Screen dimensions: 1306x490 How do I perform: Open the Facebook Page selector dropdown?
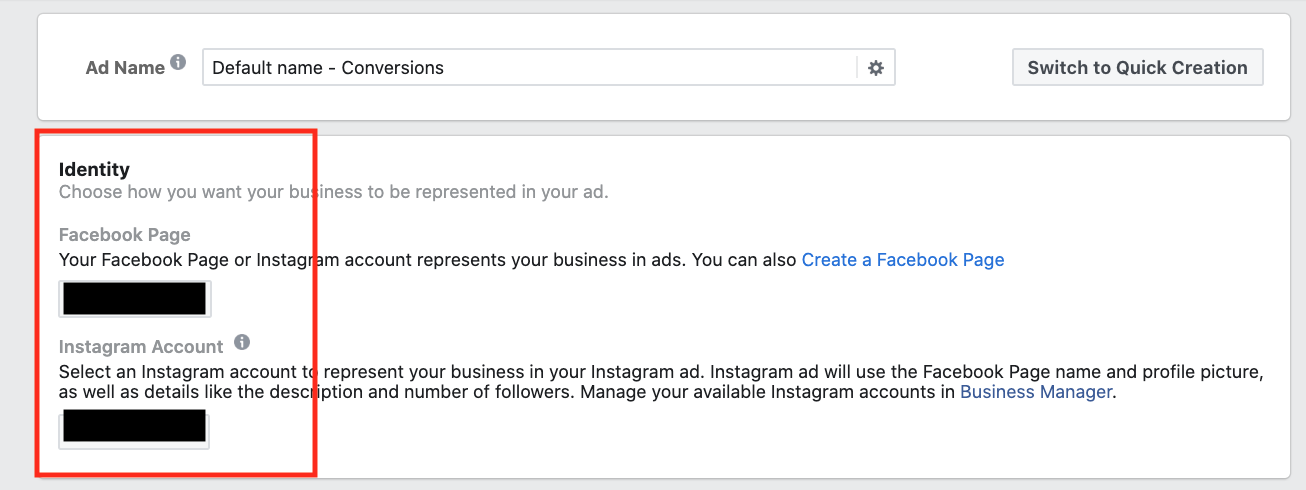(134, 299)
